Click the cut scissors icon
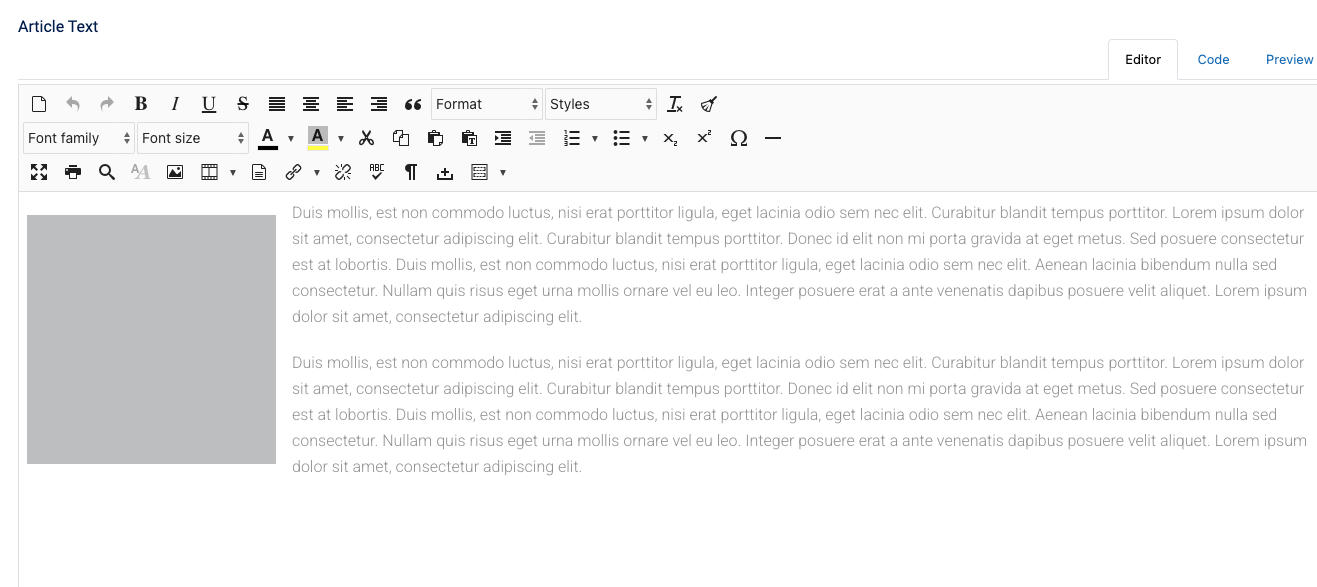 (366, 138)
